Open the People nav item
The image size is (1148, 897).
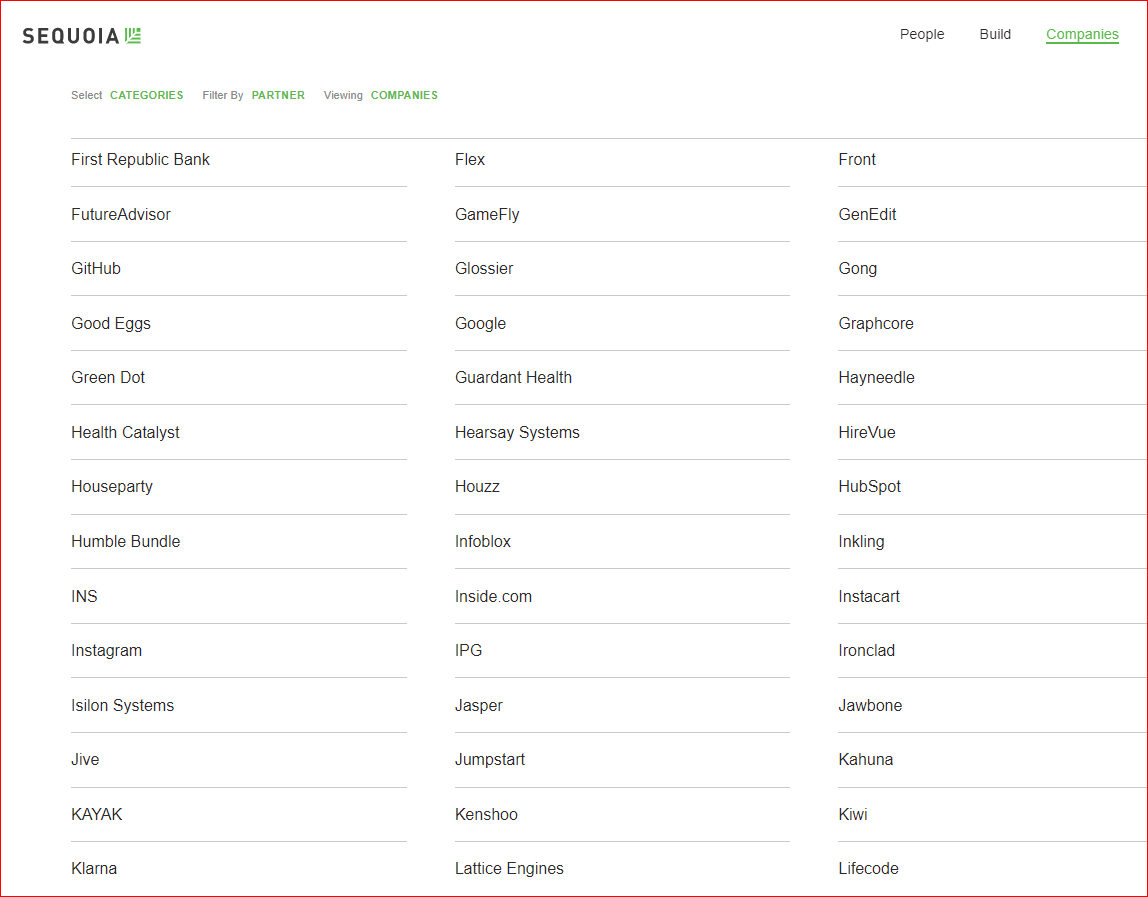tap(922, 34)
